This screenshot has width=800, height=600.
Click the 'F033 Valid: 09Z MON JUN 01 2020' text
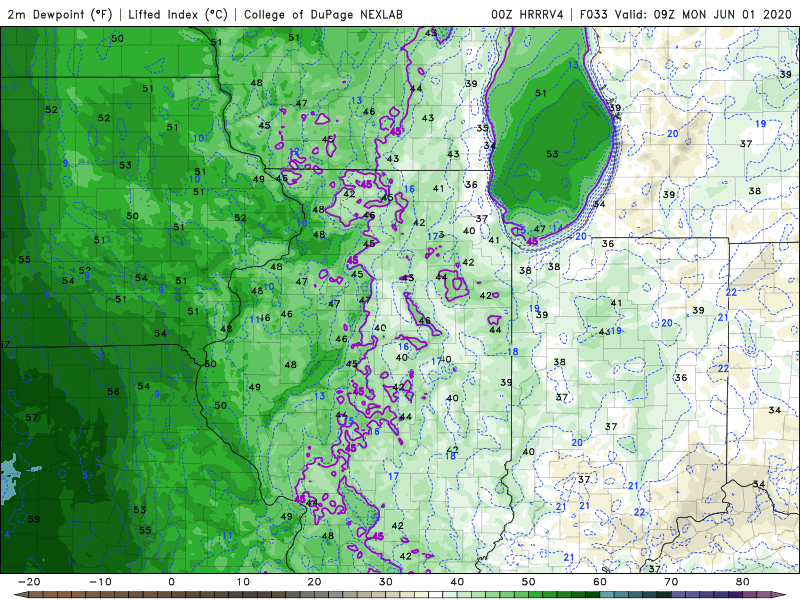coord(685,14)
